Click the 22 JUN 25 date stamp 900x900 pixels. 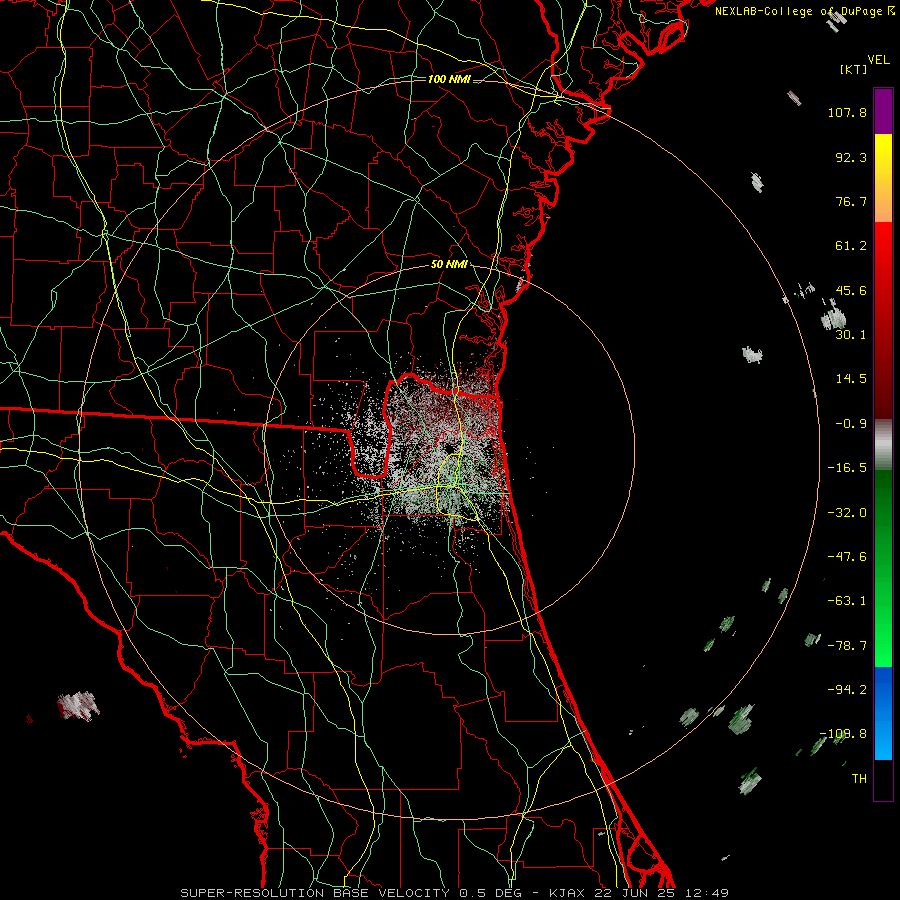pyautogui.click(x=633, y=893)
